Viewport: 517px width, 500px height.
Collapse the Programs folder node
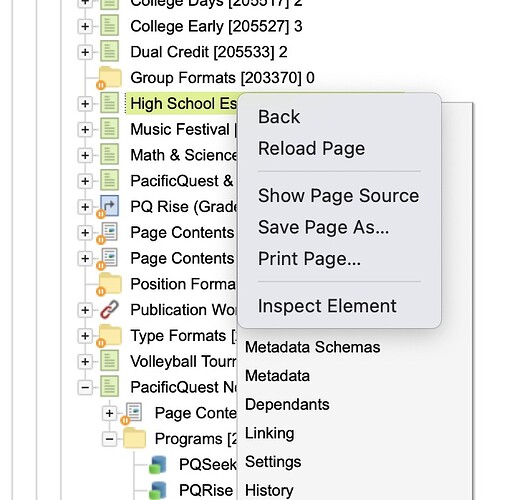click(109, 439)
